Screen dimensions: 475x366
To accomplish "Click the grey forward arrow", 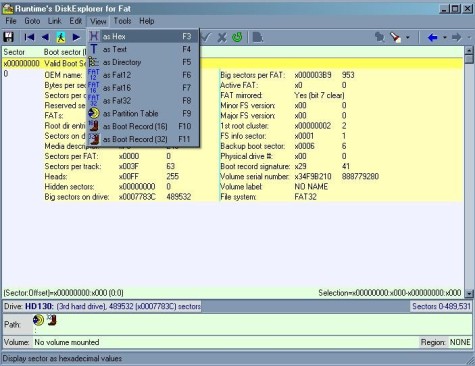I will (457, 37).
